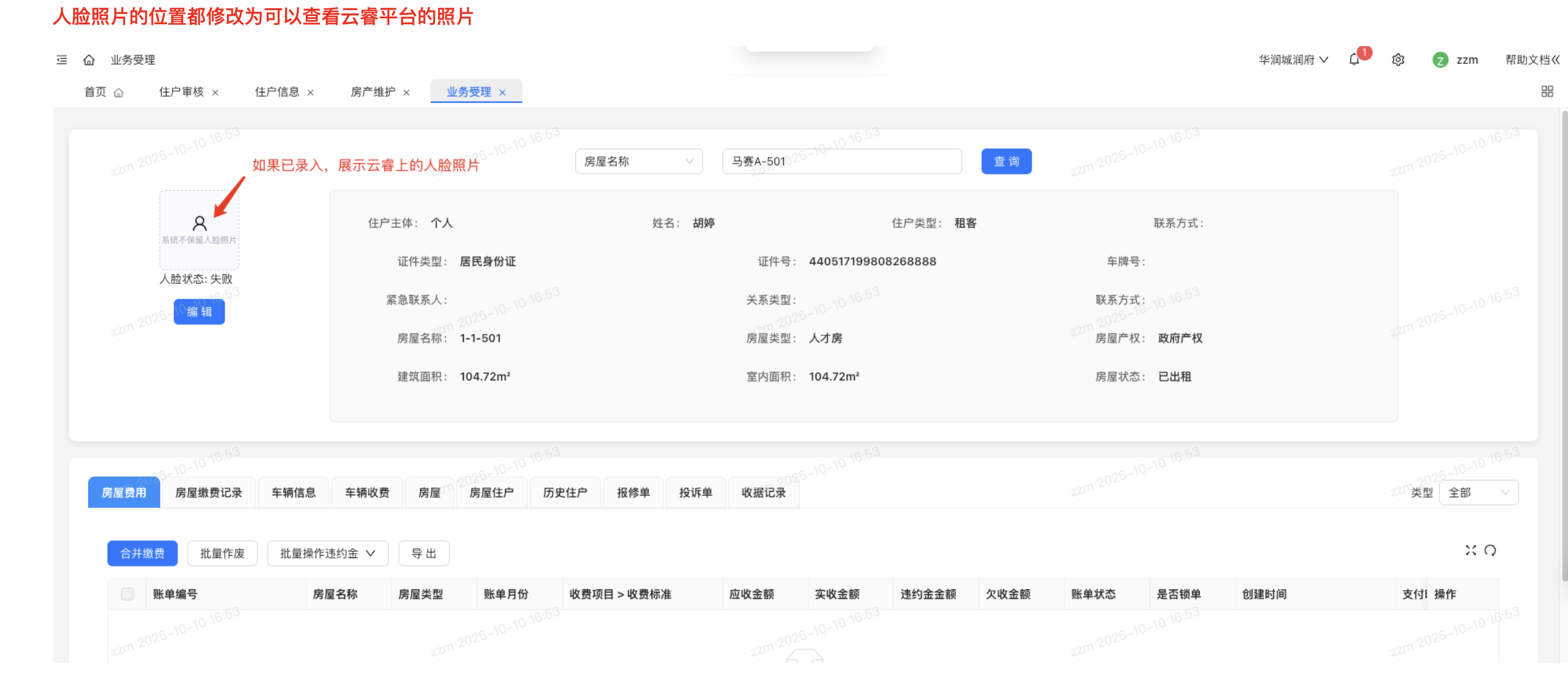Click the 批量作废 button
The width and height of the screenshot is (1568, 673).
pos(222,553)
